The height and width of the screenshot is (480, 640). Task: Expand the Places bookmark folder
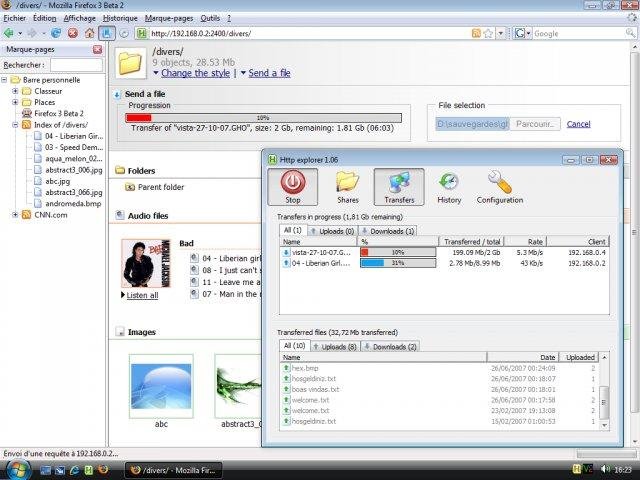point(15,102)
